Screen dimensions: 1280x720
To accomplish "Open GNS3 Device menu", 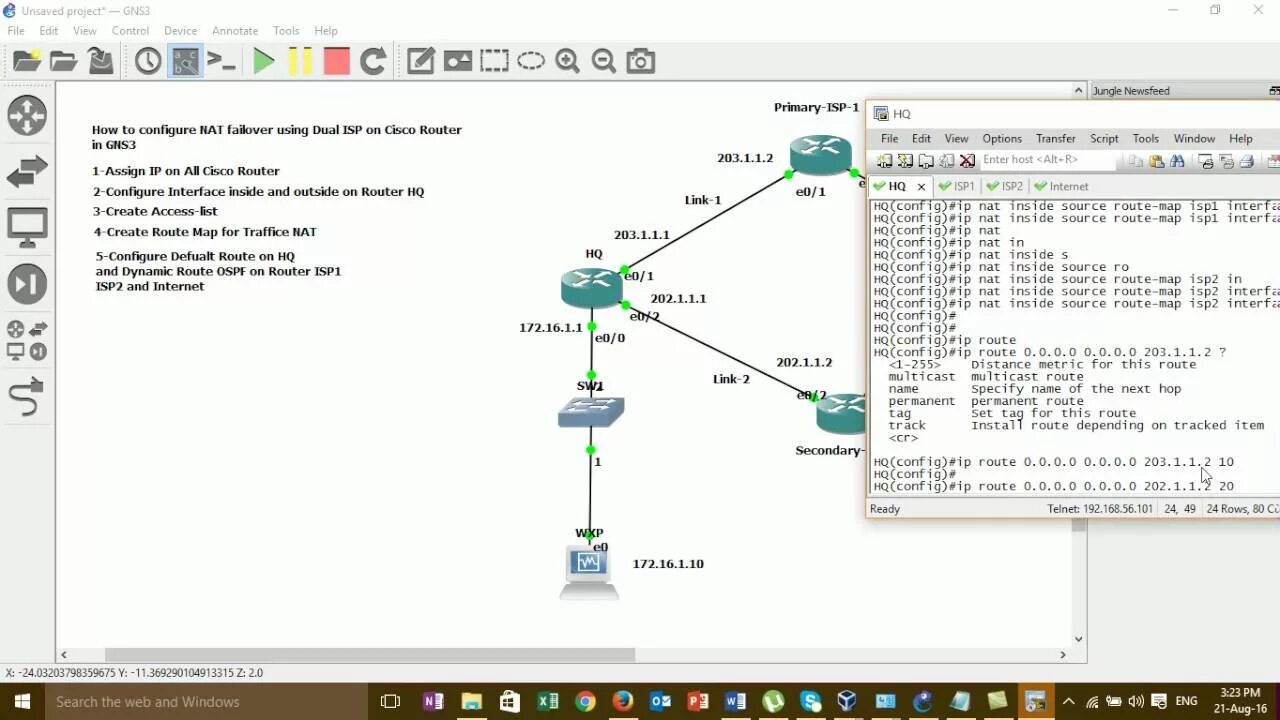I will [x=180, y=31].
